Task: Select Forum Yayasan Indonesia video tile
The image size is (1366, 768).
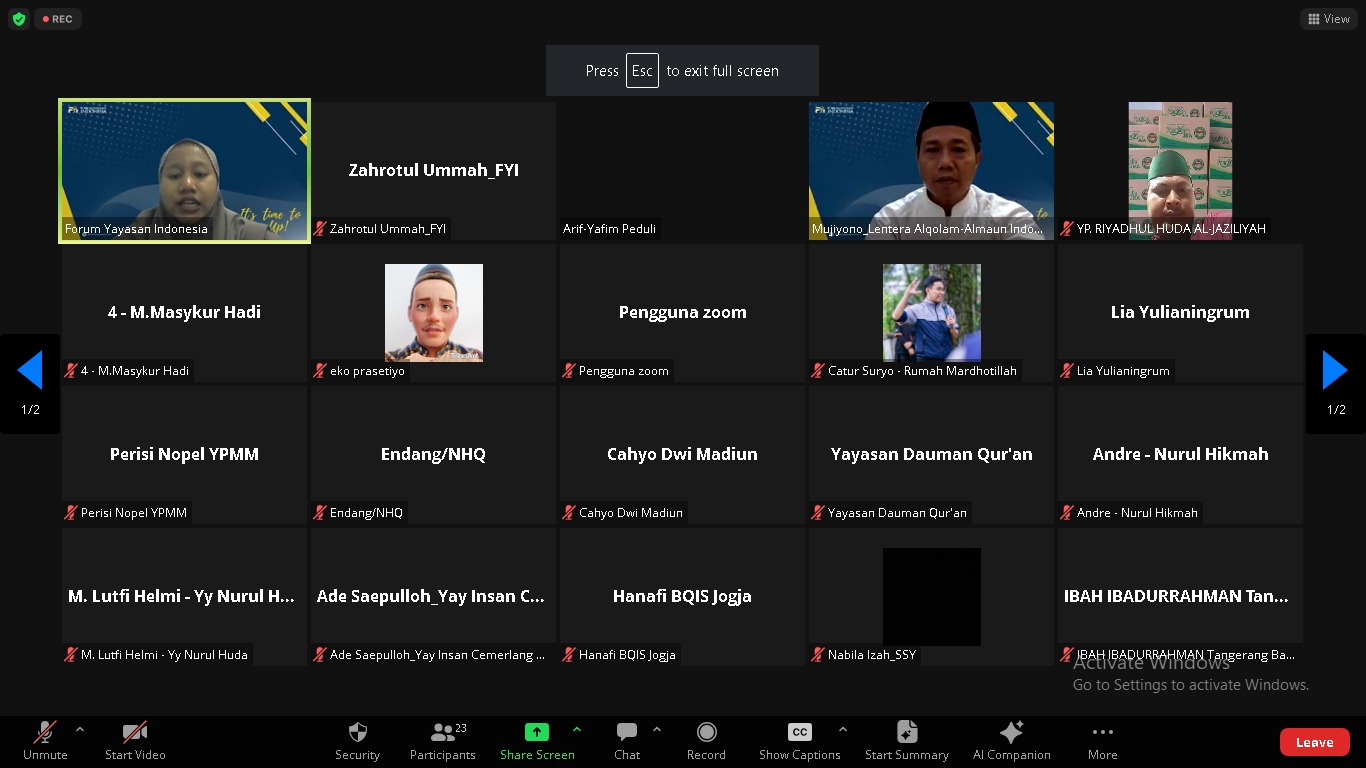Action: 184,170
